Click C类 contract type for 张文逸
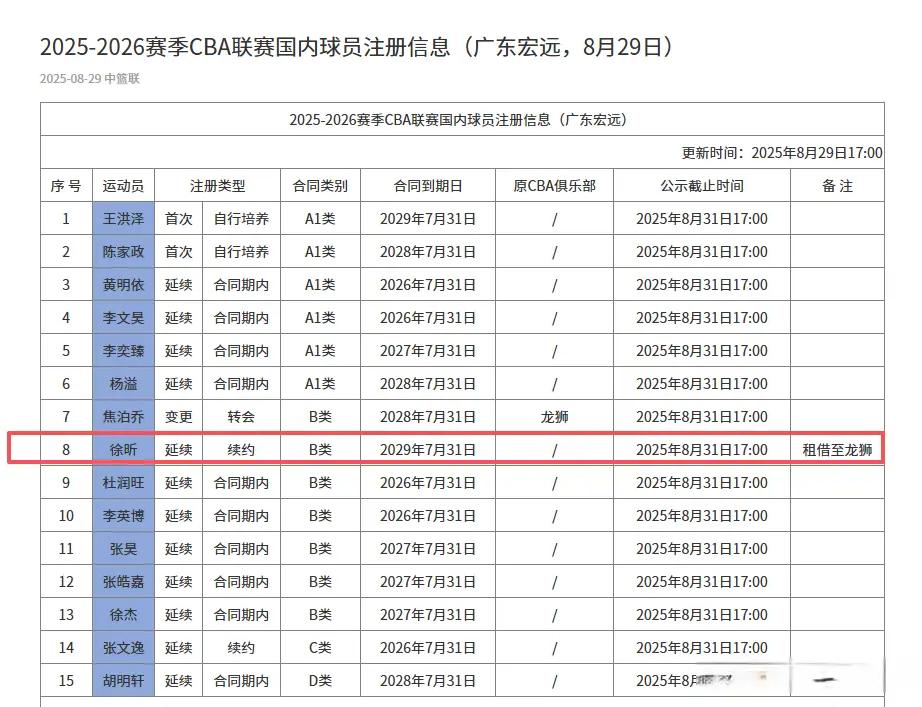Image resolution: width=922 pixels, height=707 pixels. [320, 648]
